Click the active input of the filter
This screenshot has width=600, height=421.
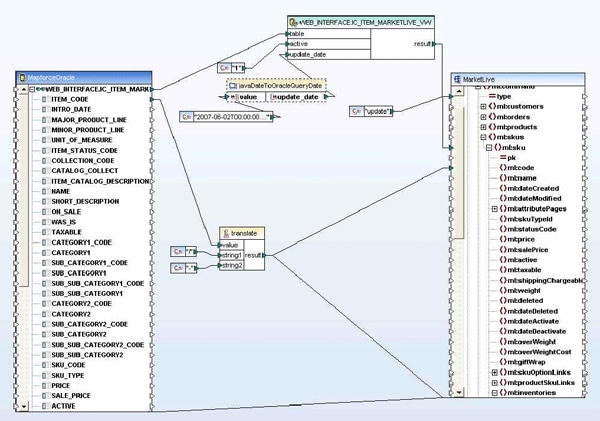point(288,44)
